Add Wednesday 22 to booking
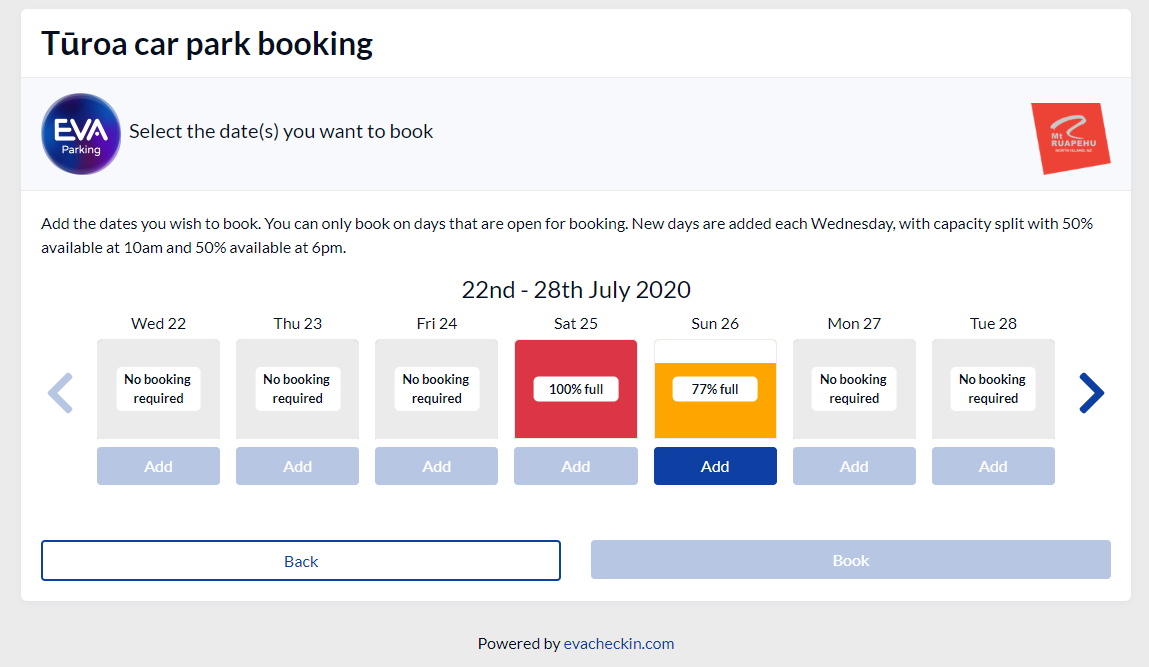The image size is (1149, 667). (x=158, y=466)
